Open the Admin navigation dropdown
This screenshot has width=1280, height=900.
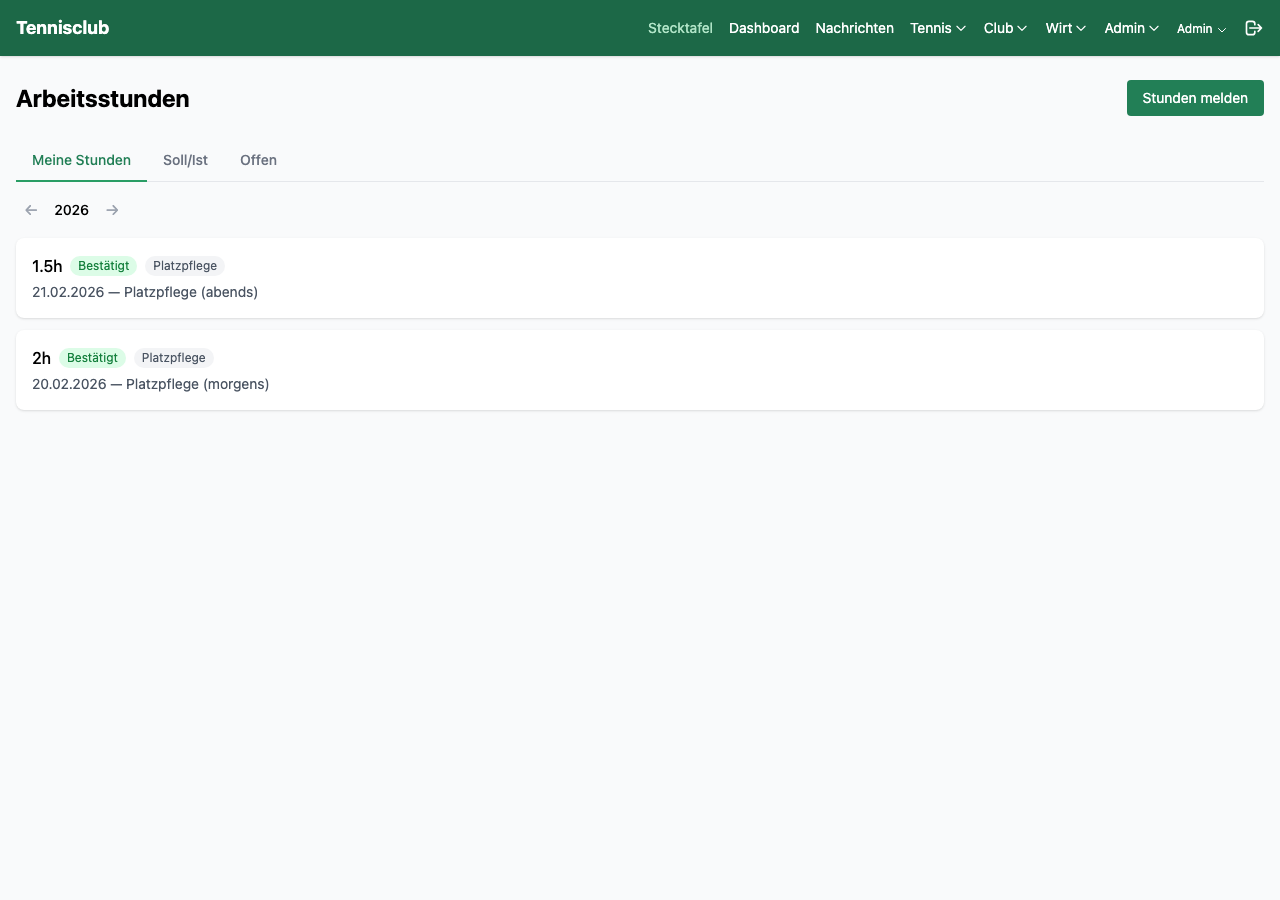(x=1131, y=28)
